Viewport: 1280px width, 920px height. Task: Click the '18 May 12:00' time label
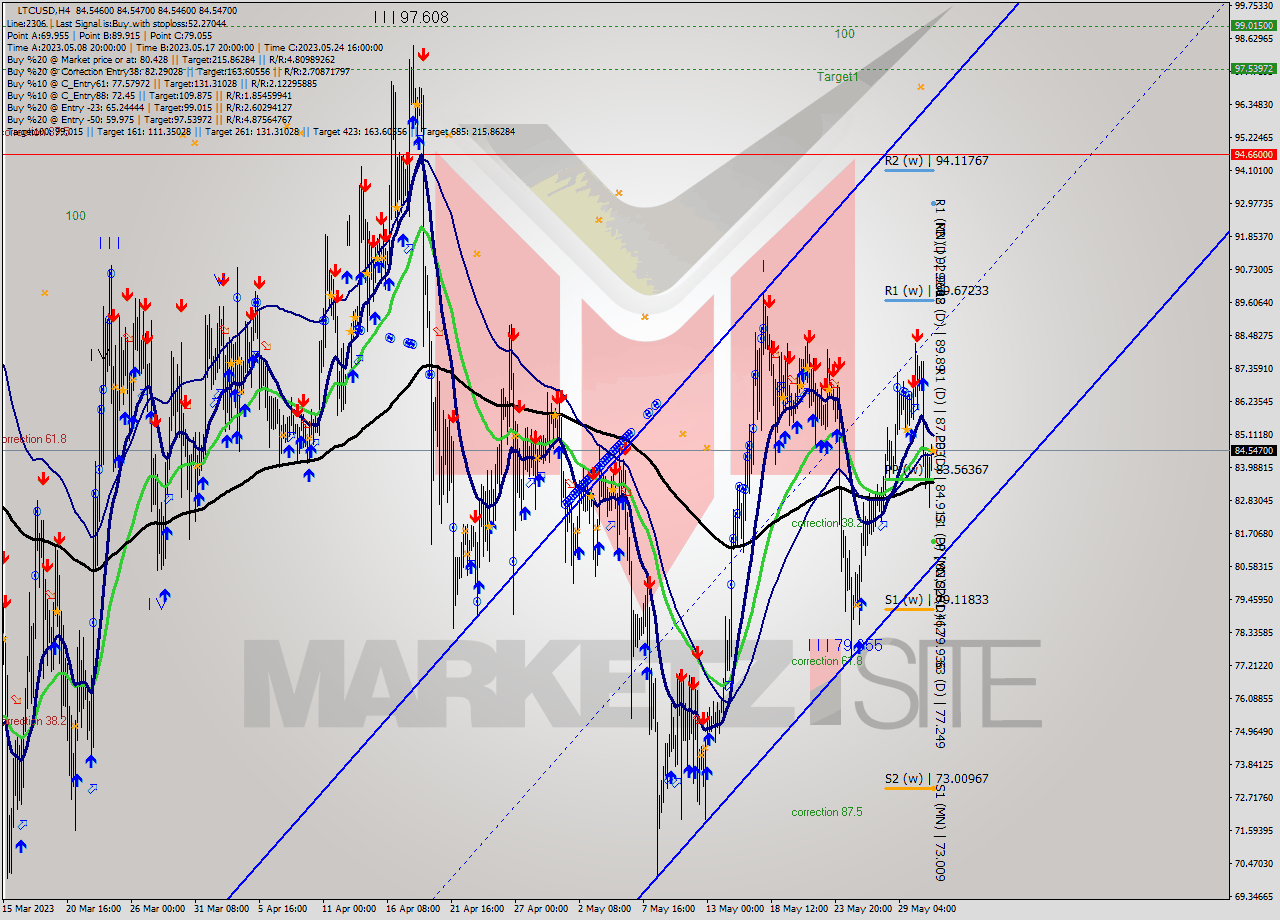tap(800, 909)
